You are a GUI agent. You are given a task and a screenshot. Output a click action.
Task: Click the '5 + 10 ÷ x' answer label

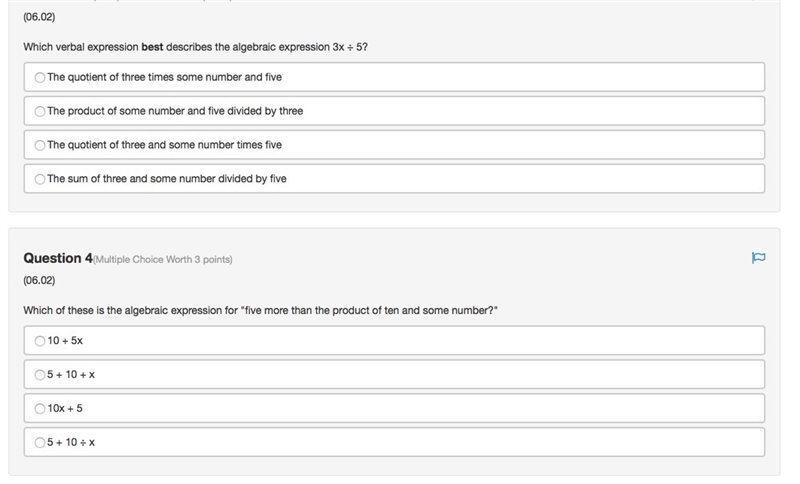click(71, 442)
